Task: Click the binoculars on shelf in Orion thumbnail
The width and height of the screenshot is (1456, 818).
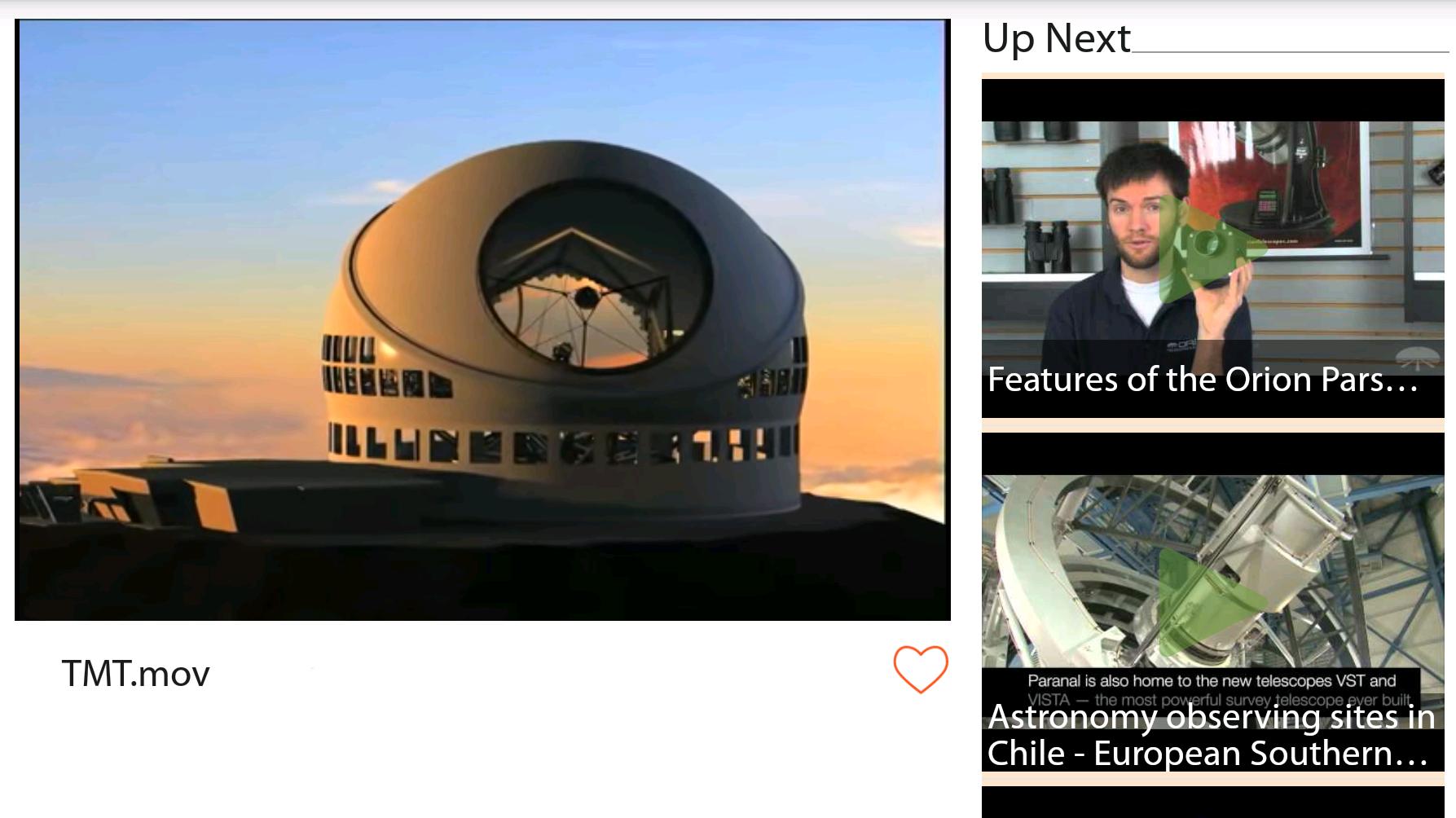Action: (1045, 245)
